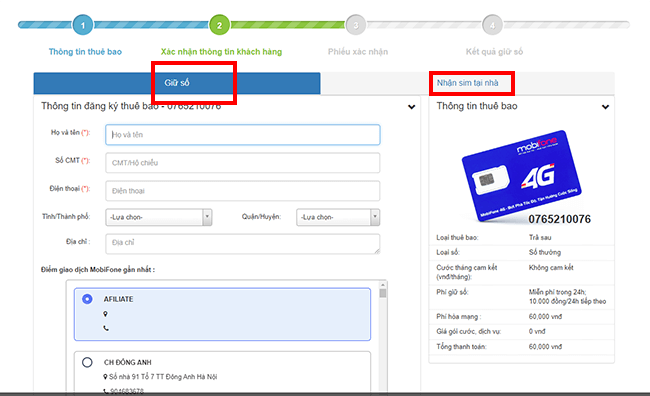Open the Tỉnh/Thành phố dropdown
The height and width of the screenshot is (396, 650).
[159, 217]
